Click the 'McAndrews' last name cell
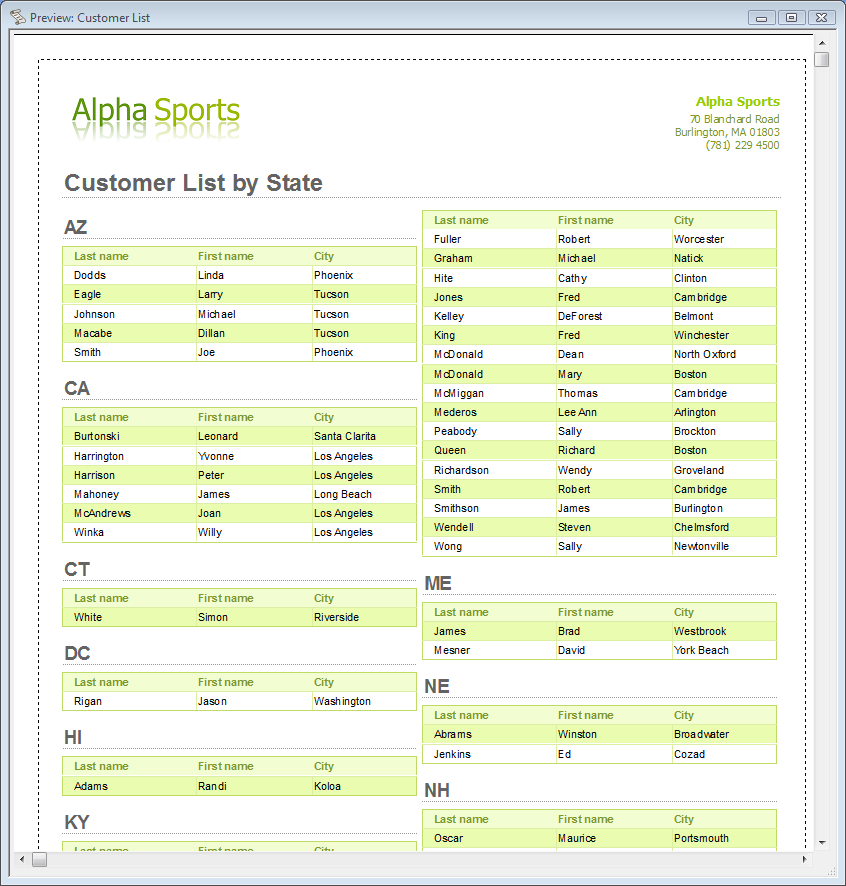The image size is (846, 886). tap(102, 513)
